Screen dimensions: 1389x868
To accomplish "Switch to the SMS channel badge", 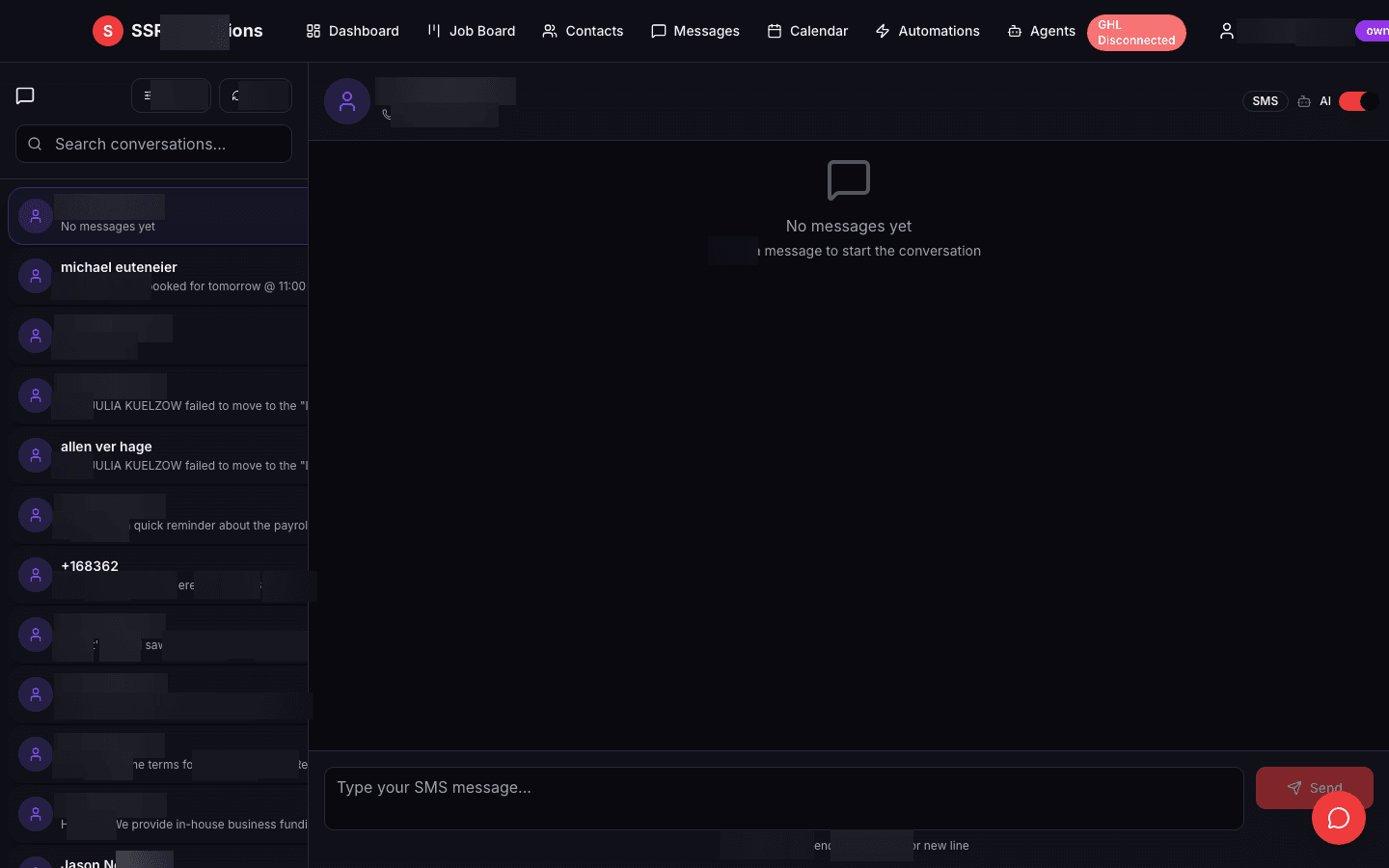I will tap(1265, 100).
